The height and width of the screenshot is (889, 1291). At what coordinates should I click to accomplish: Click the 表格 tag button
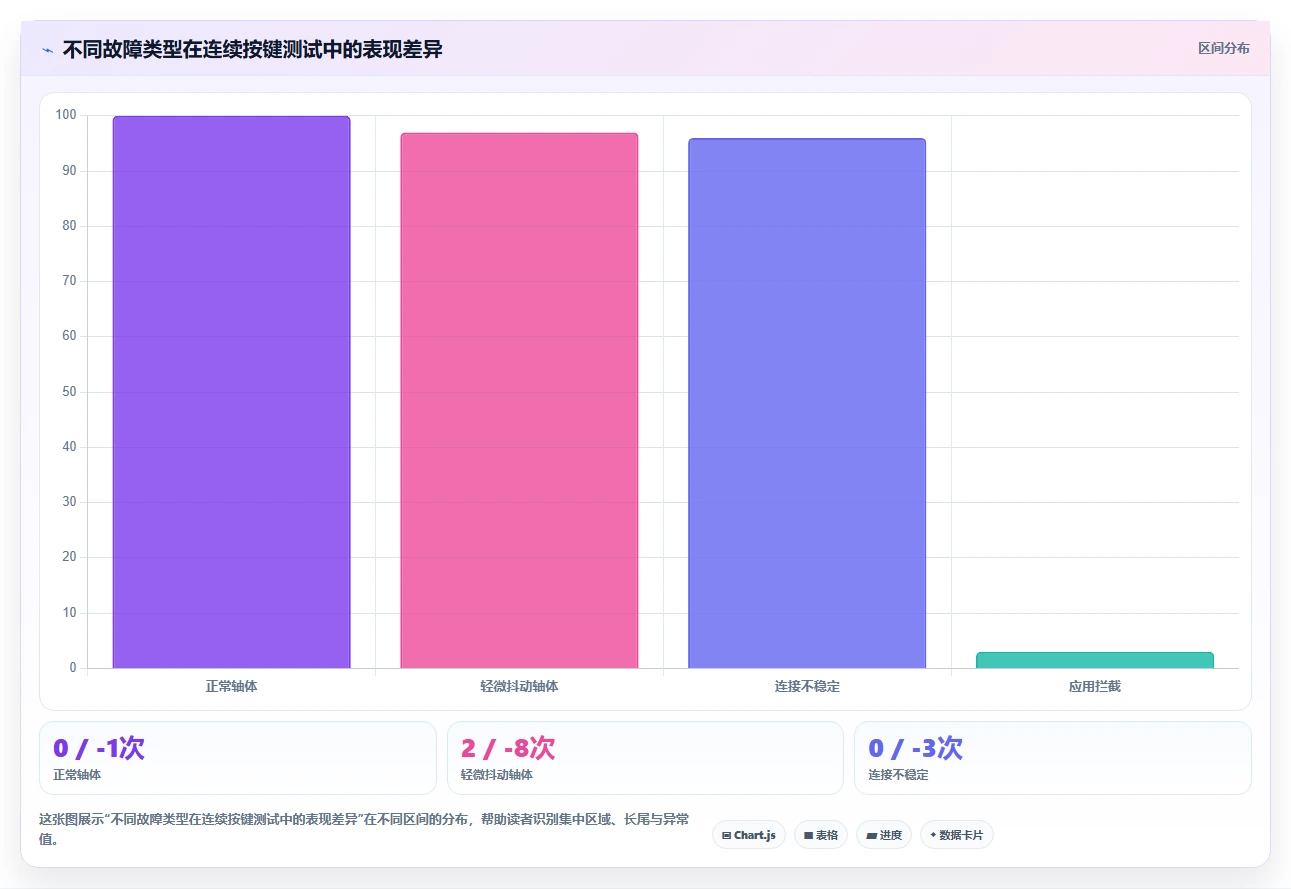click(x=820, y=835)
